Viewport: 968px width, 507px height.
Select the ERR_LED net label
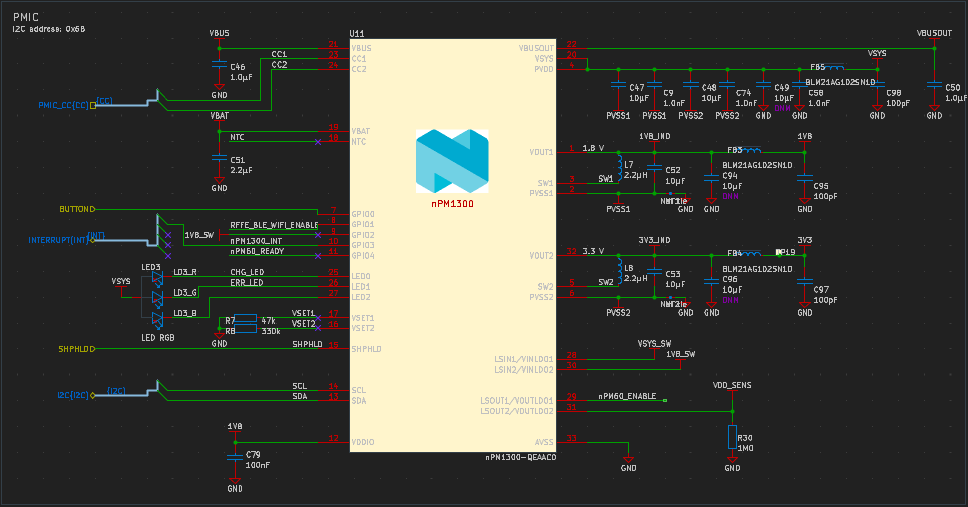coord(247,283)
